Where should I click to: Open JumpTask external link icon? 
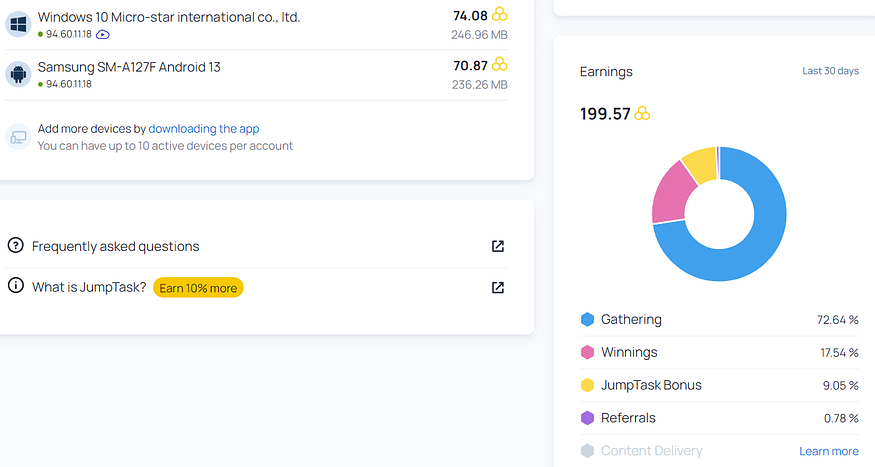pos(498,287)
